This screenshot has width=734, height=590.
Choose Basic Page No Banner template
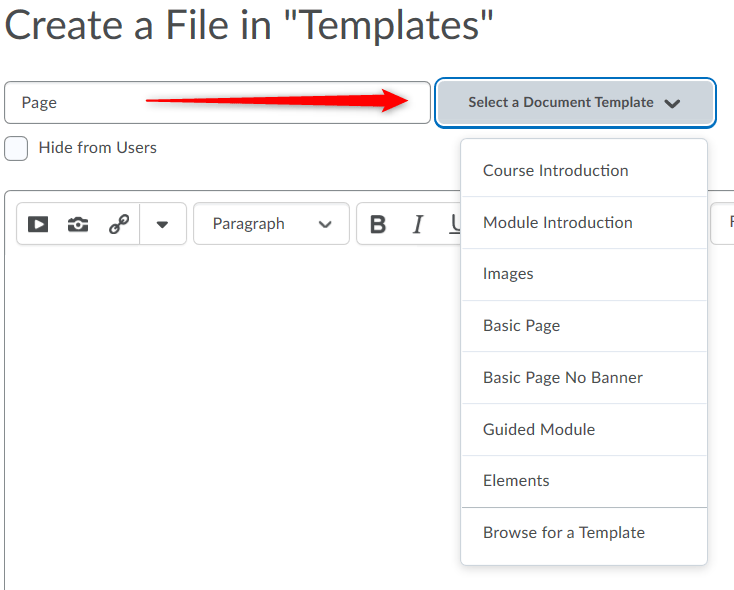(562, 378)
